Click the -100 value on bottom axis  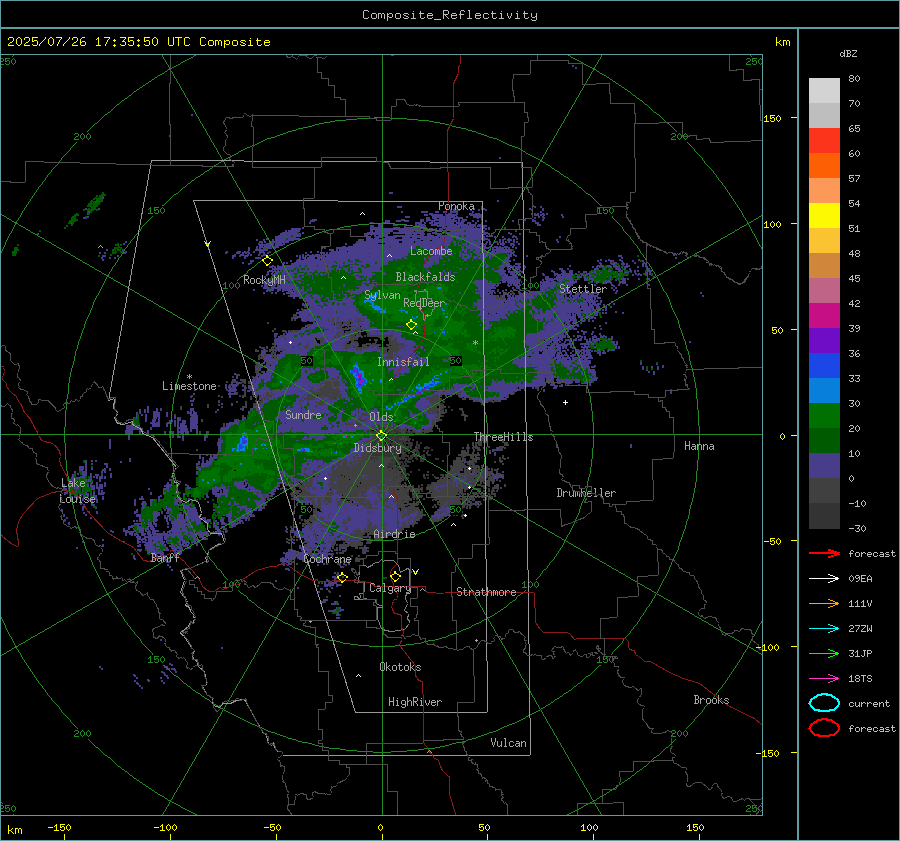[165, 827]
